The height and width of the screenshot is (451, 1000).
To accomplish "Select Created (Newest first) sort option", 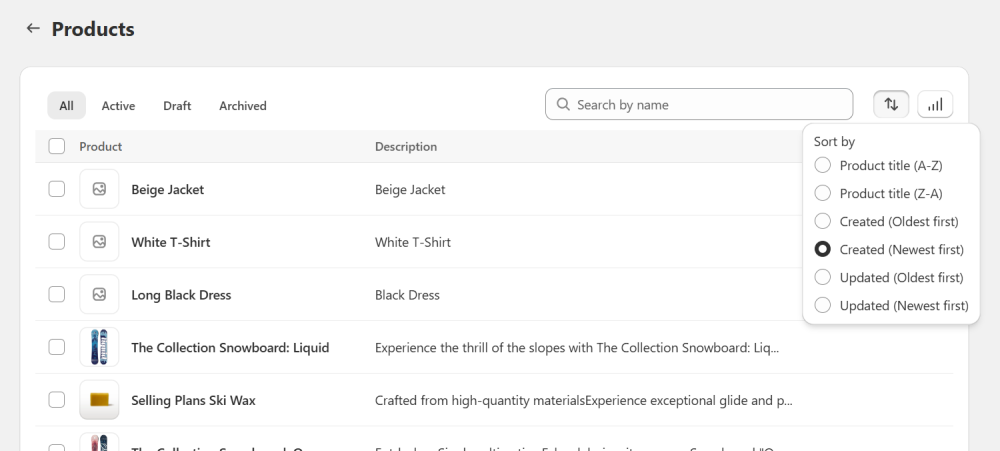I will (889, 249).
